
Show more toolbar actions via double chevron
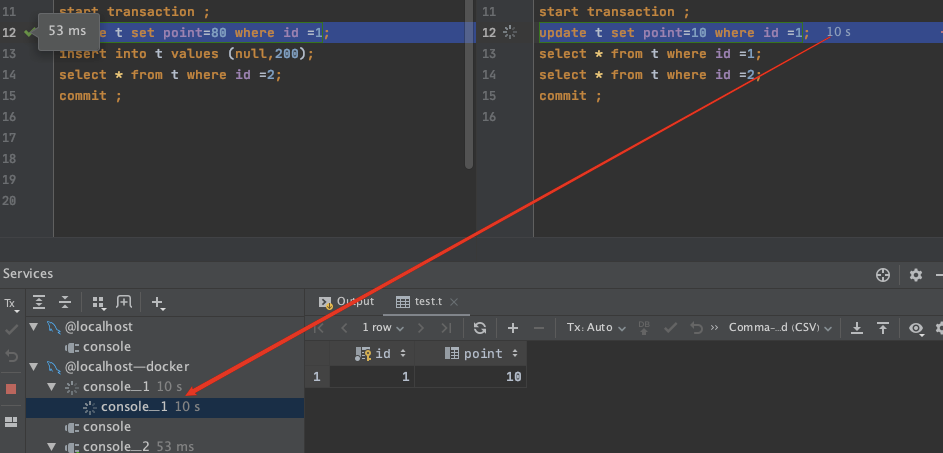(x=714, y=327)
